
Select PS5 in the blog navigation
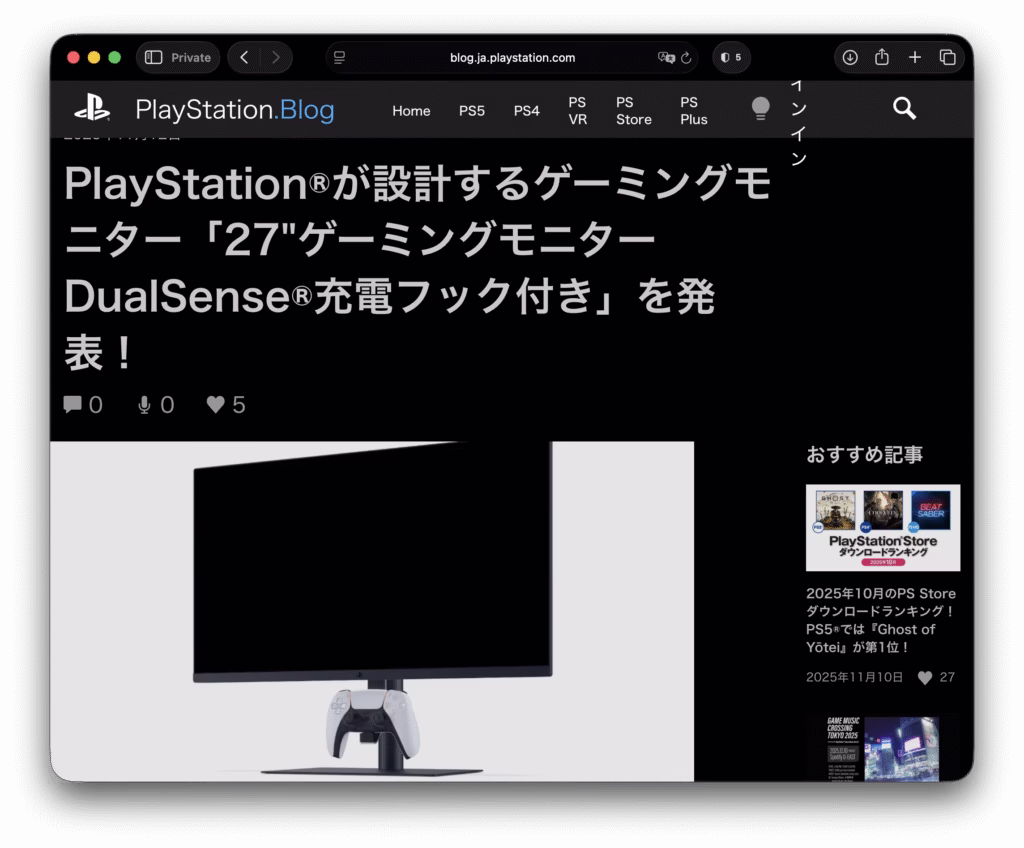click(x=471, y=110)
